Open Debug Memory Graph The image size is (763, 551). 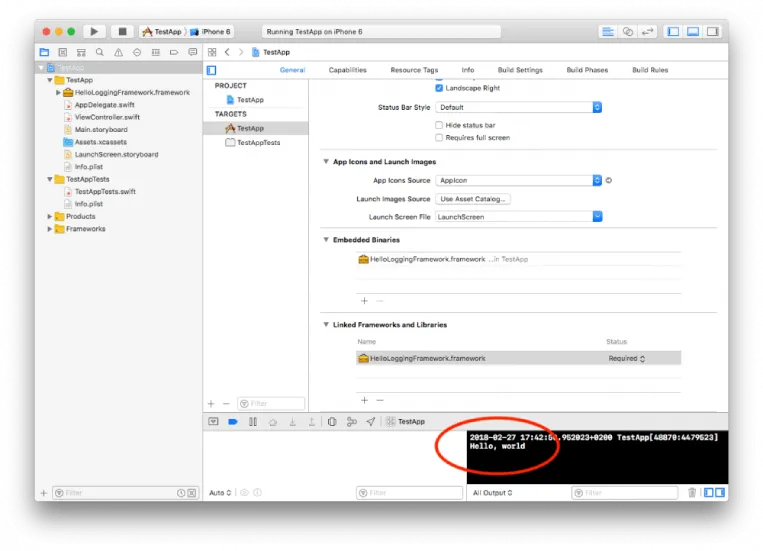pyautogui.click(x=352, y=422)
